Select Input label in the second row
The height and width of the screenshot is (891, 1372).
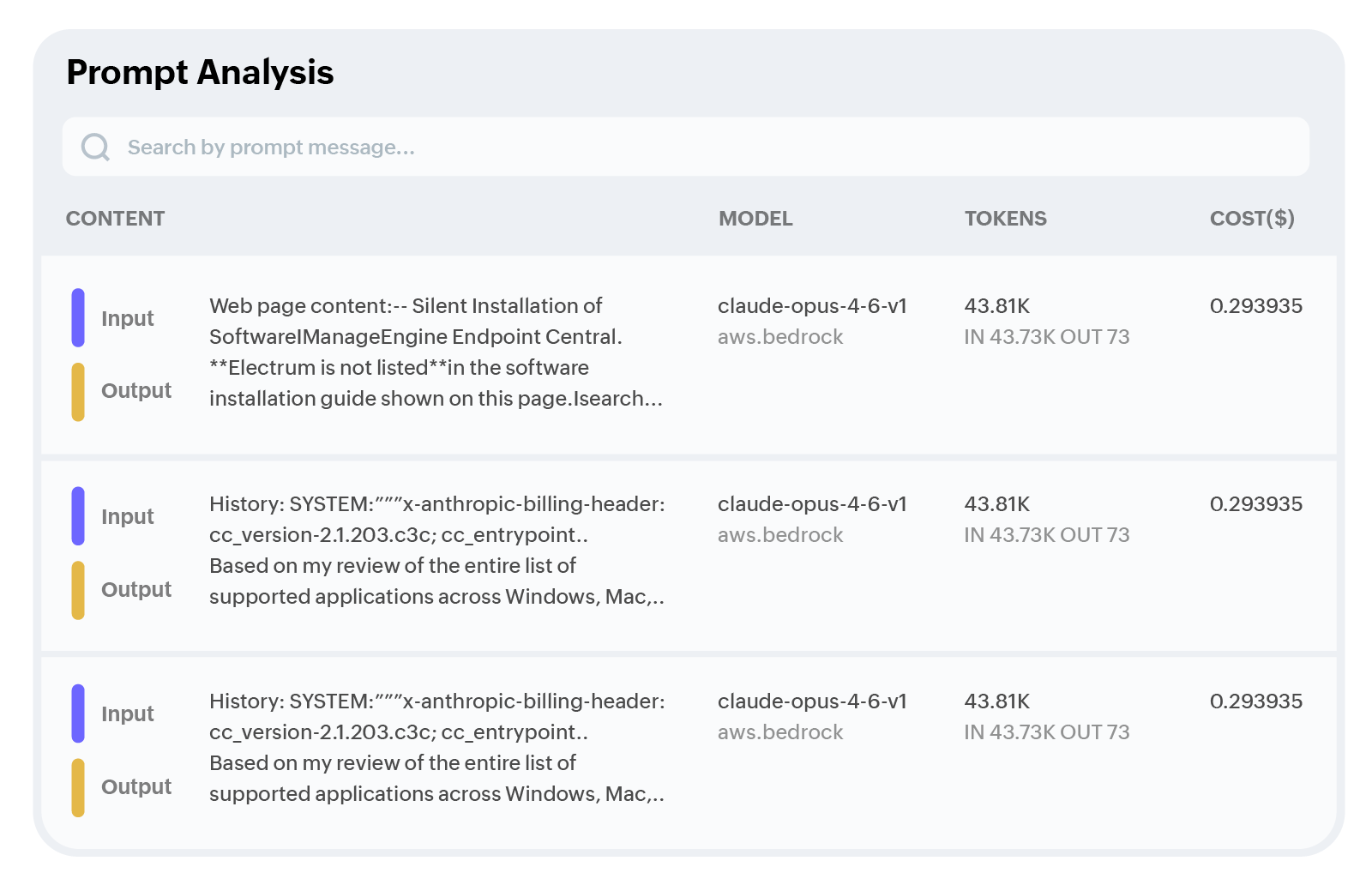coord(127,516)
